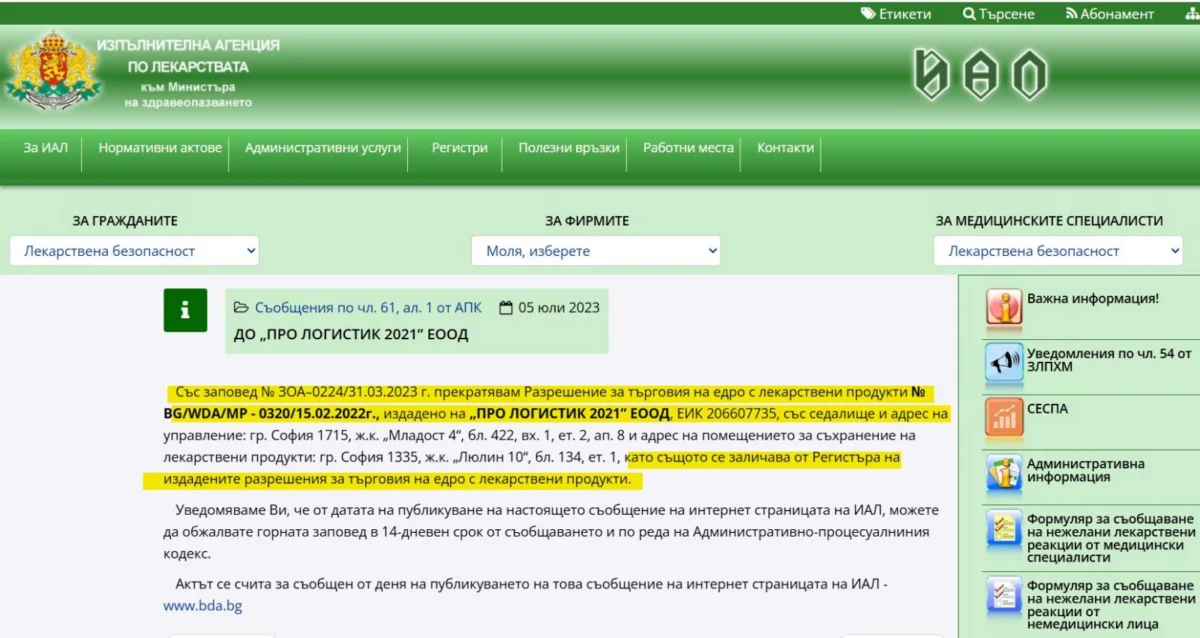Open the adverse reaction form icon for non-medical persons
1200x638 pixels.
[x=1004, y=595]
